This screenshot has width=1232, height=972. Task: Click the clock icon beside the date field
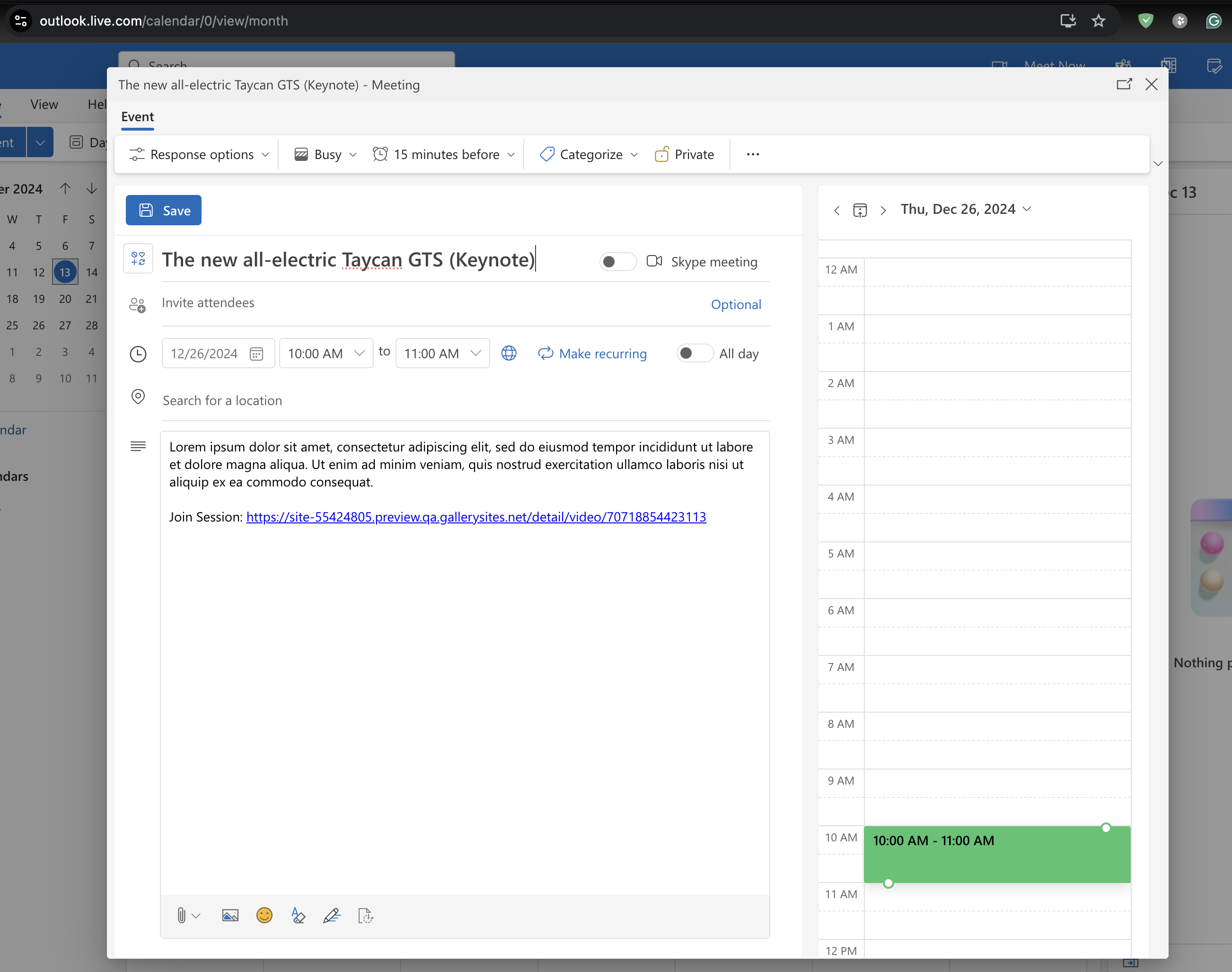click(138, 354)
